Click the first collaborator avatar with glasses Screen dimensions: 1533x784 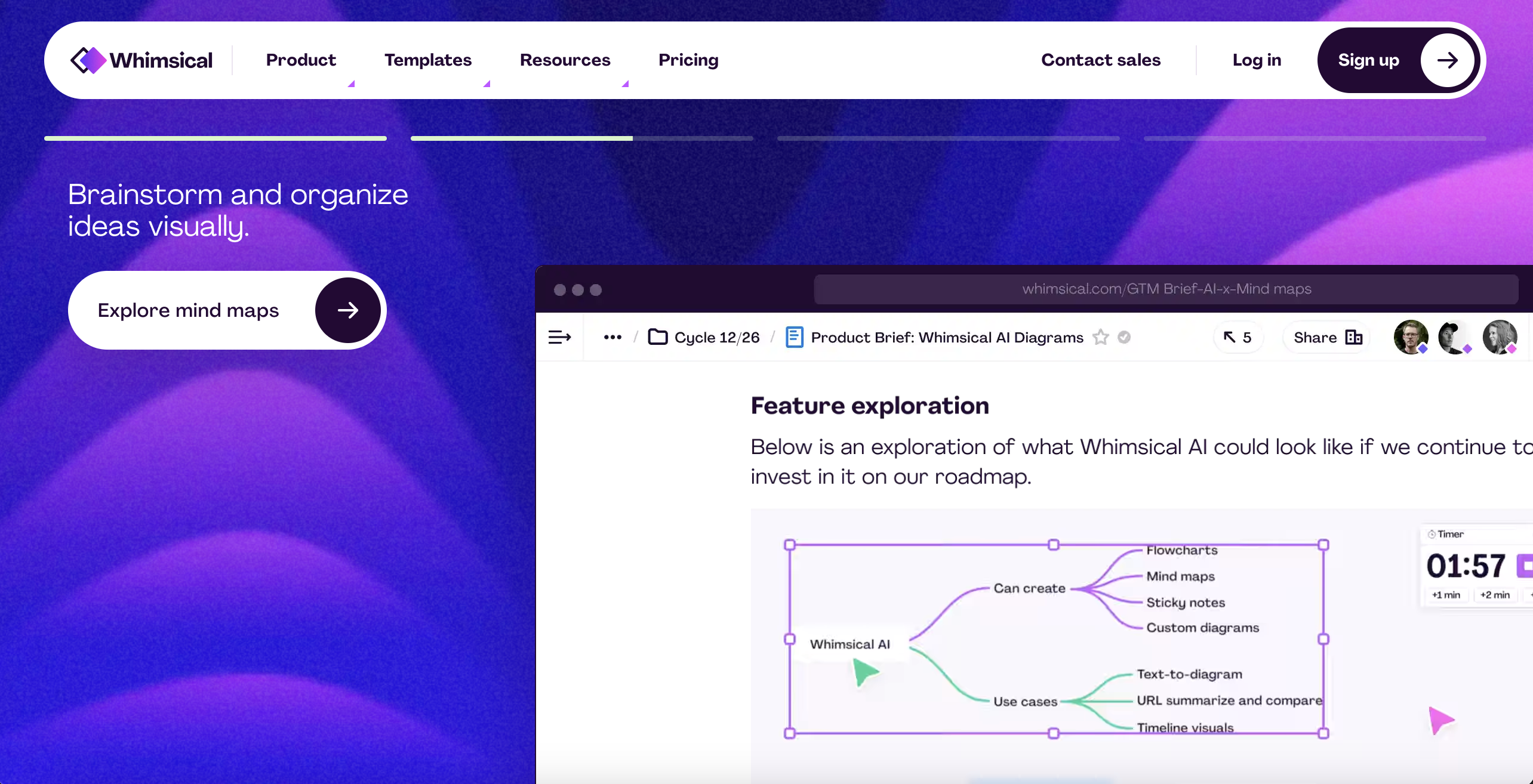[1411, 337]
